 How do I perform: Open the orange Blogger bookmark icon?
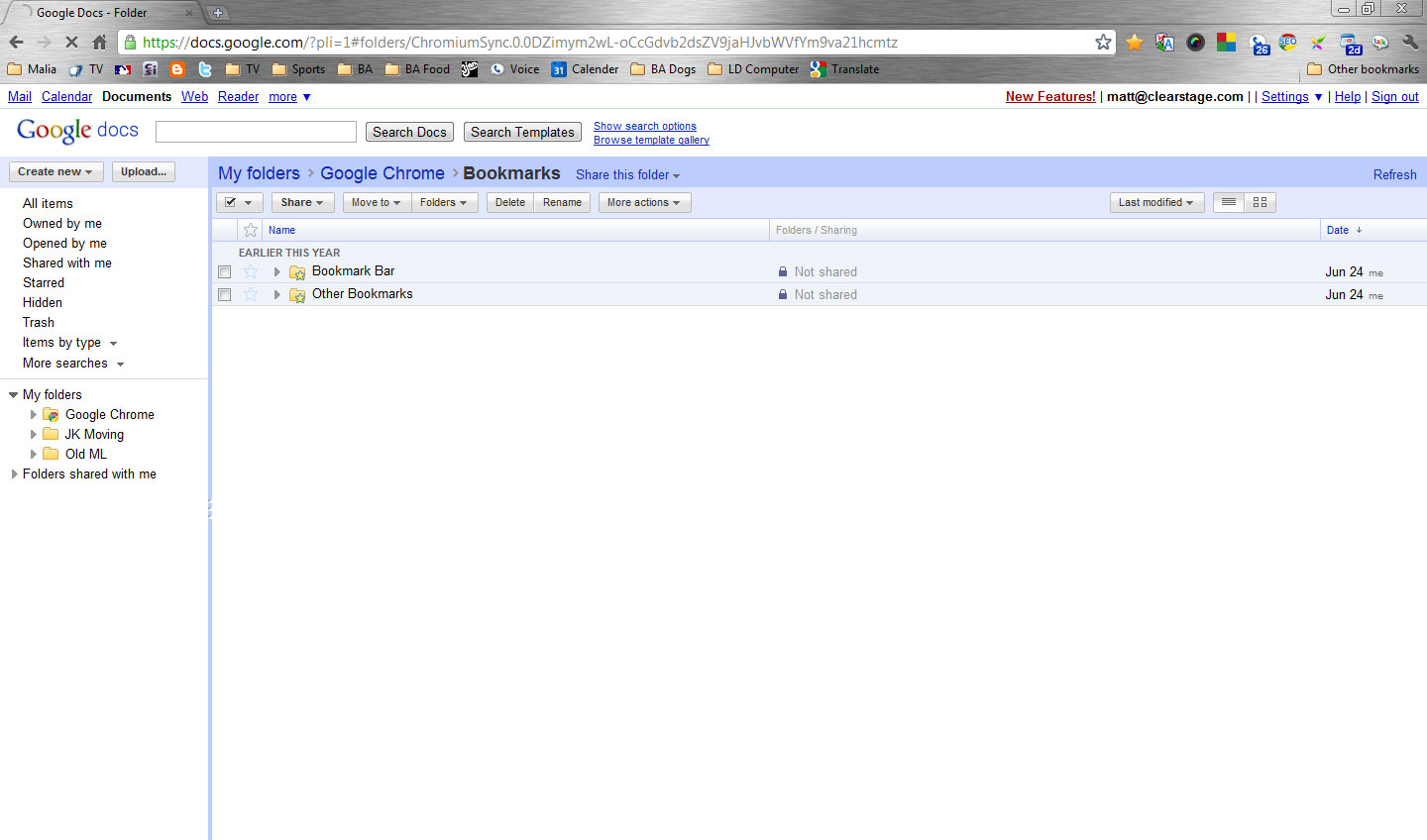pos(177,69)
